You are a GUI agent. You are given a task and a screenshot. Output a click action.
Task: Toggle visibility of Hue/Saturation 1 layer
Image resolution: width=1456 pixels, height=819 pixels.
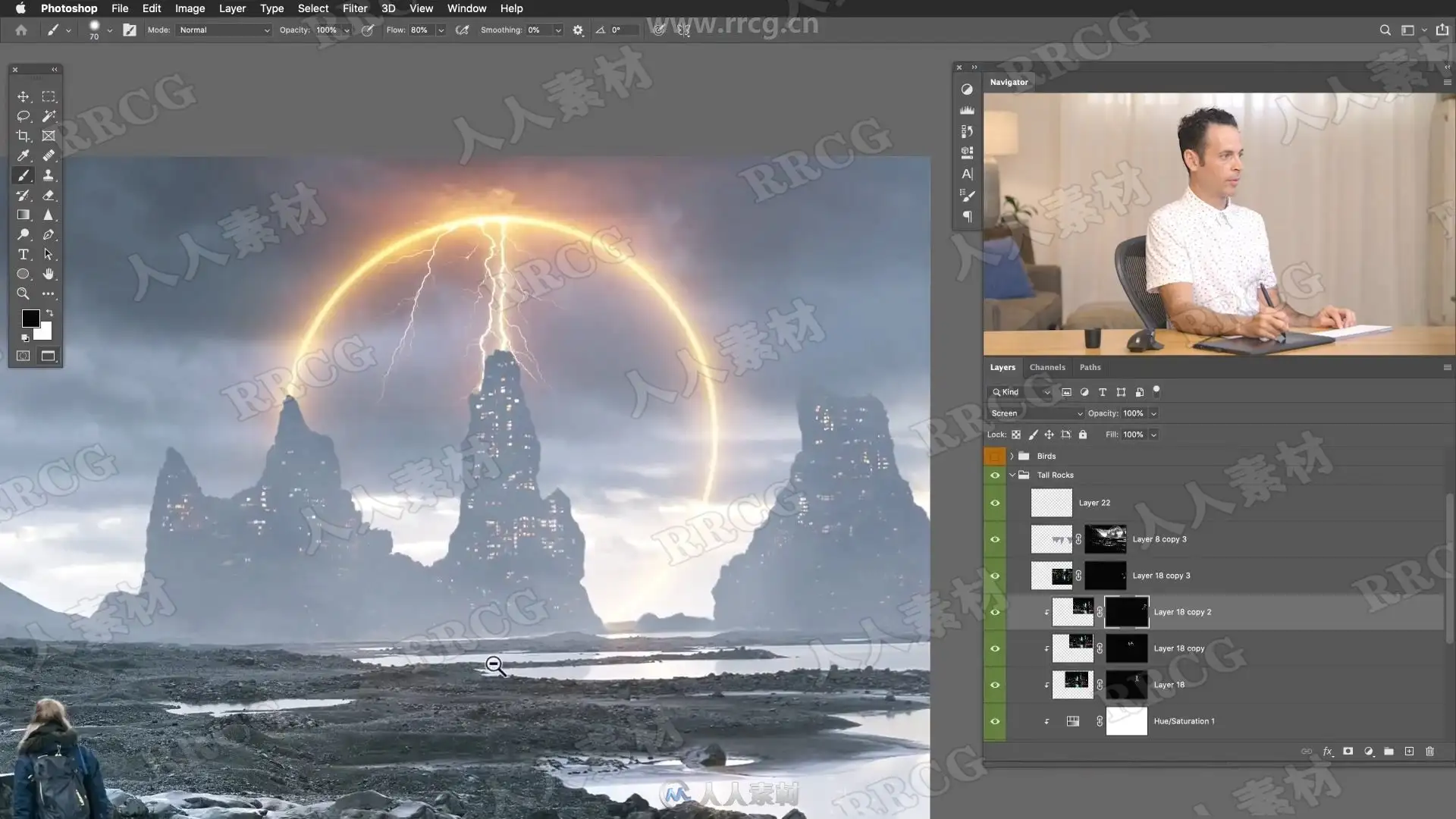tap(995, 721)
